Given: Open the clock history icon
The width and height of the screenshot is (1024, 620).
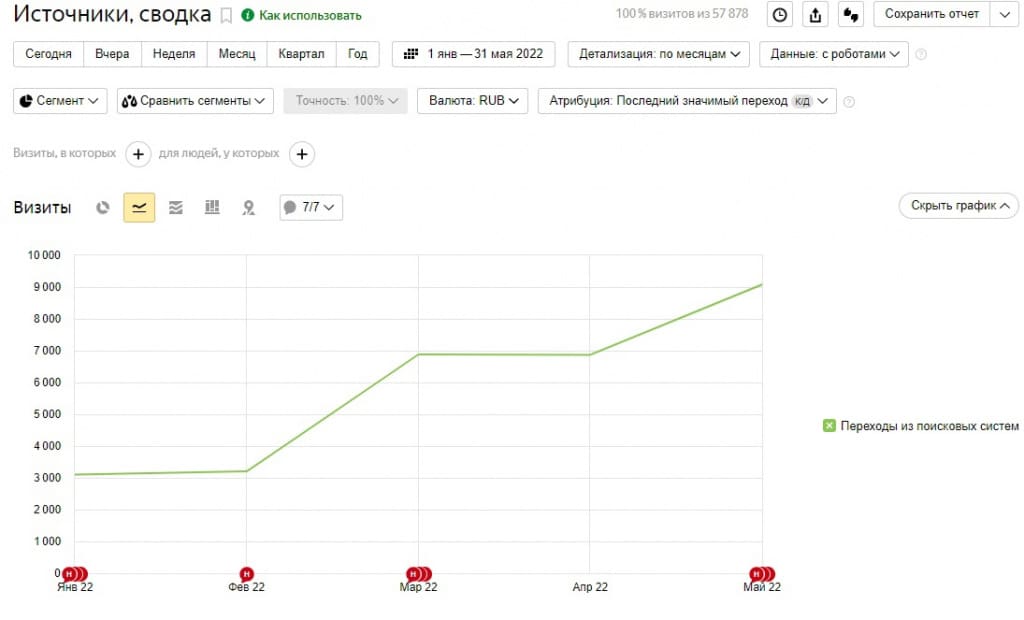Looking at the screenshot, I should (780, 14).
